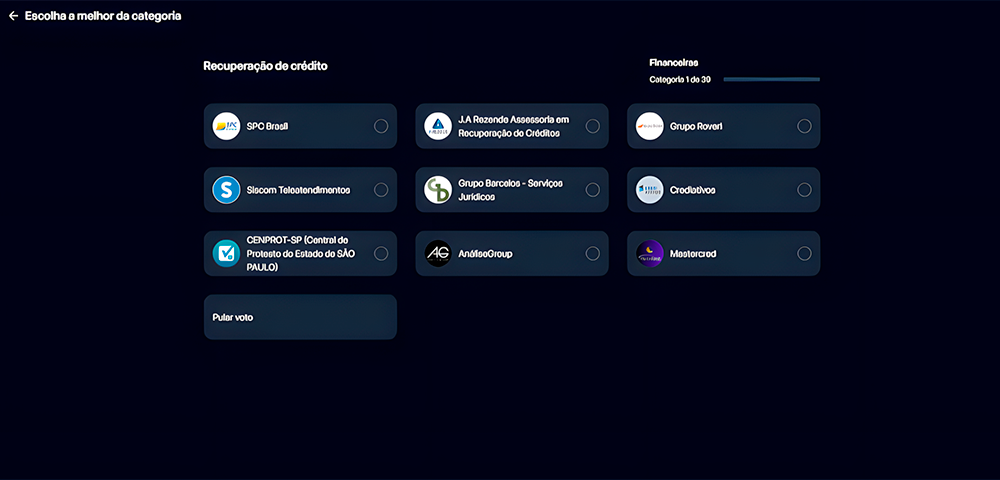This screenshot has width=1000, height=480.
Task: Click the CENPROT-SP checkmark logo
Action: tap(227, 254)
